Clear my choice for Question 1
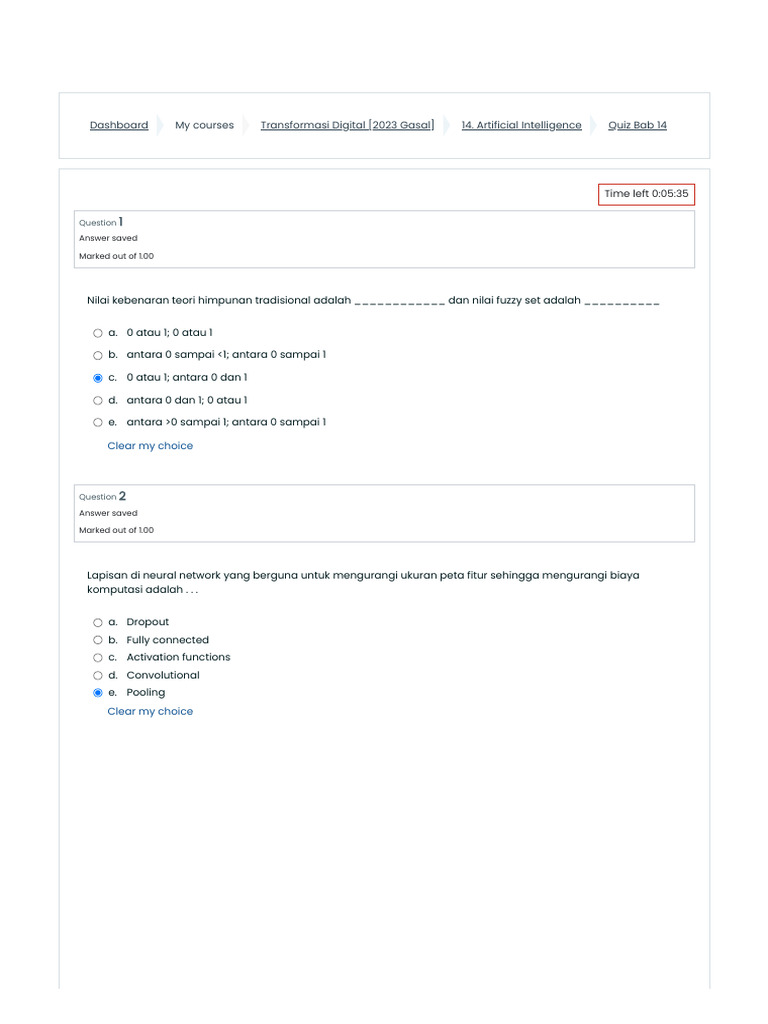Viewport: 768px width, 1024px height. 150,446
